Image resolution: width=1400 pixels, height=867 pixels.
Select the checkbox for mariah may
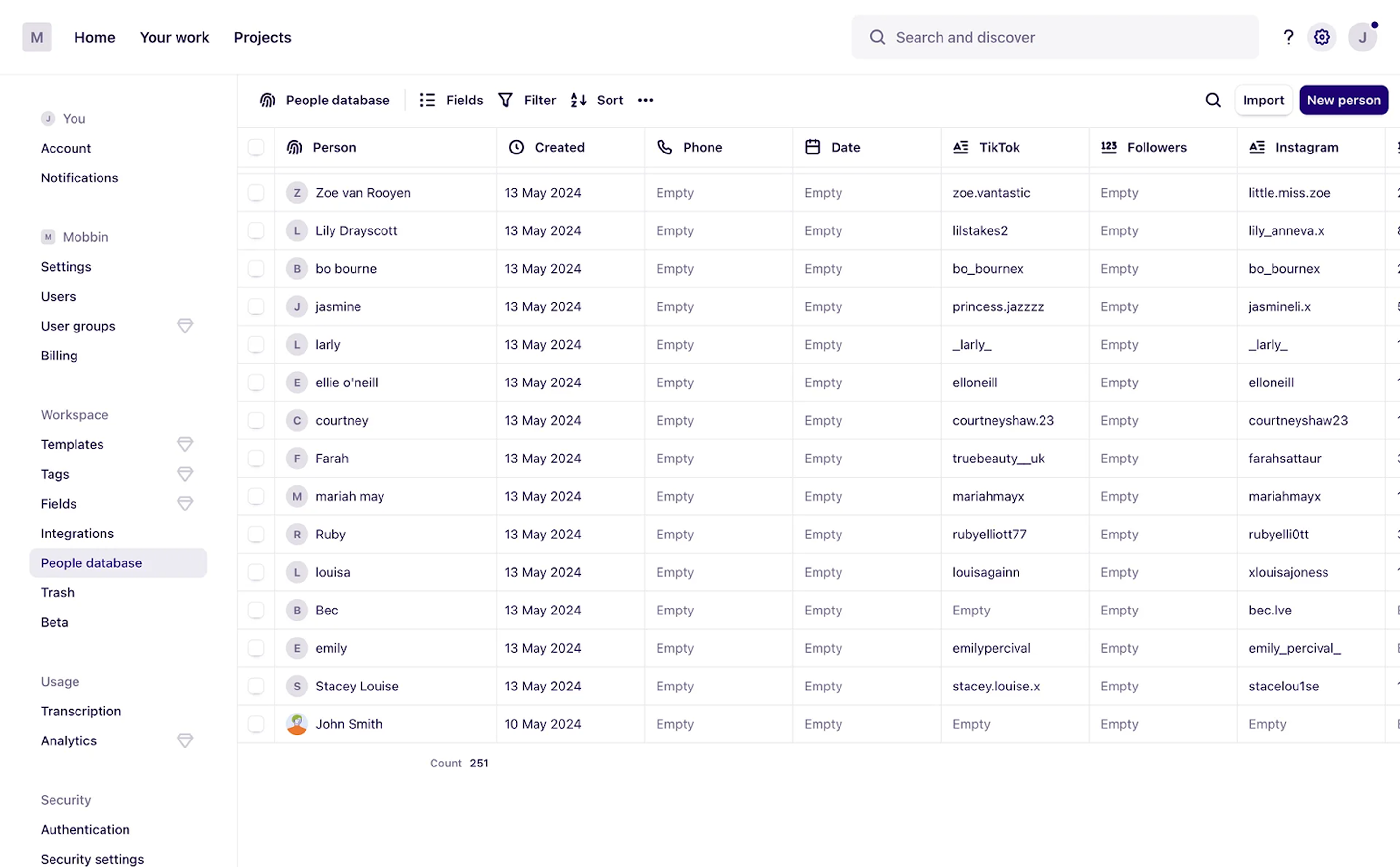pyautogui.click(x=255, y=497)
